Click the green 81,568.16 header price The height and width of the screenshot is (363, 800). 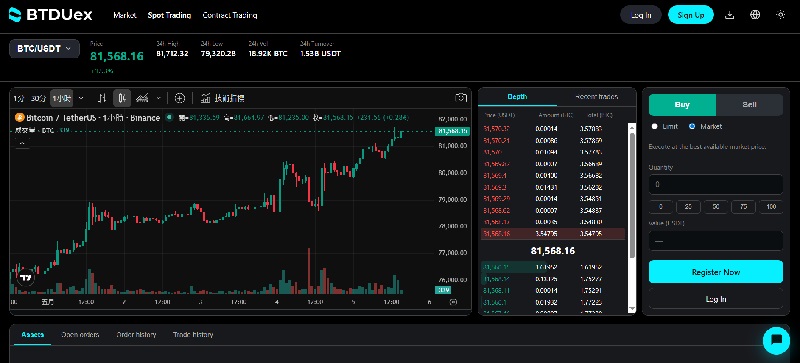click(x=117, y=56)
